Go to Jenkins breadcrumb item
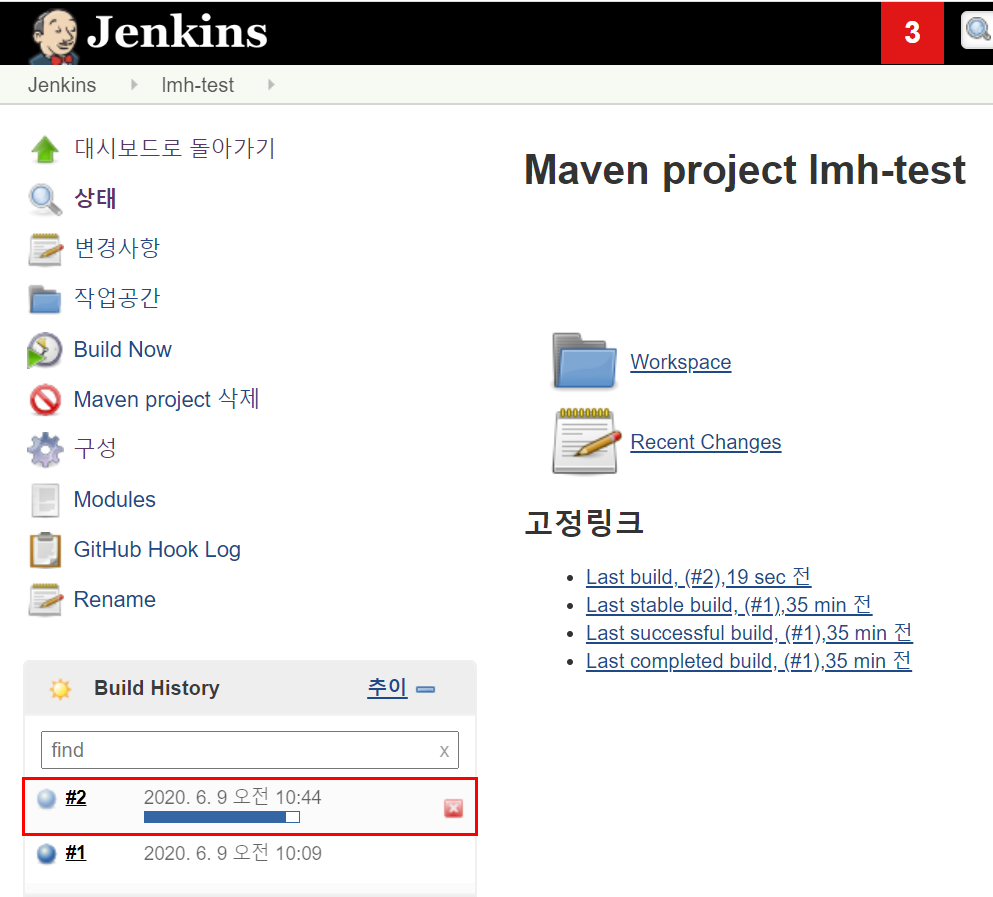Image resolution: width=993 pixels, height=897 pixels. point(62,85)
